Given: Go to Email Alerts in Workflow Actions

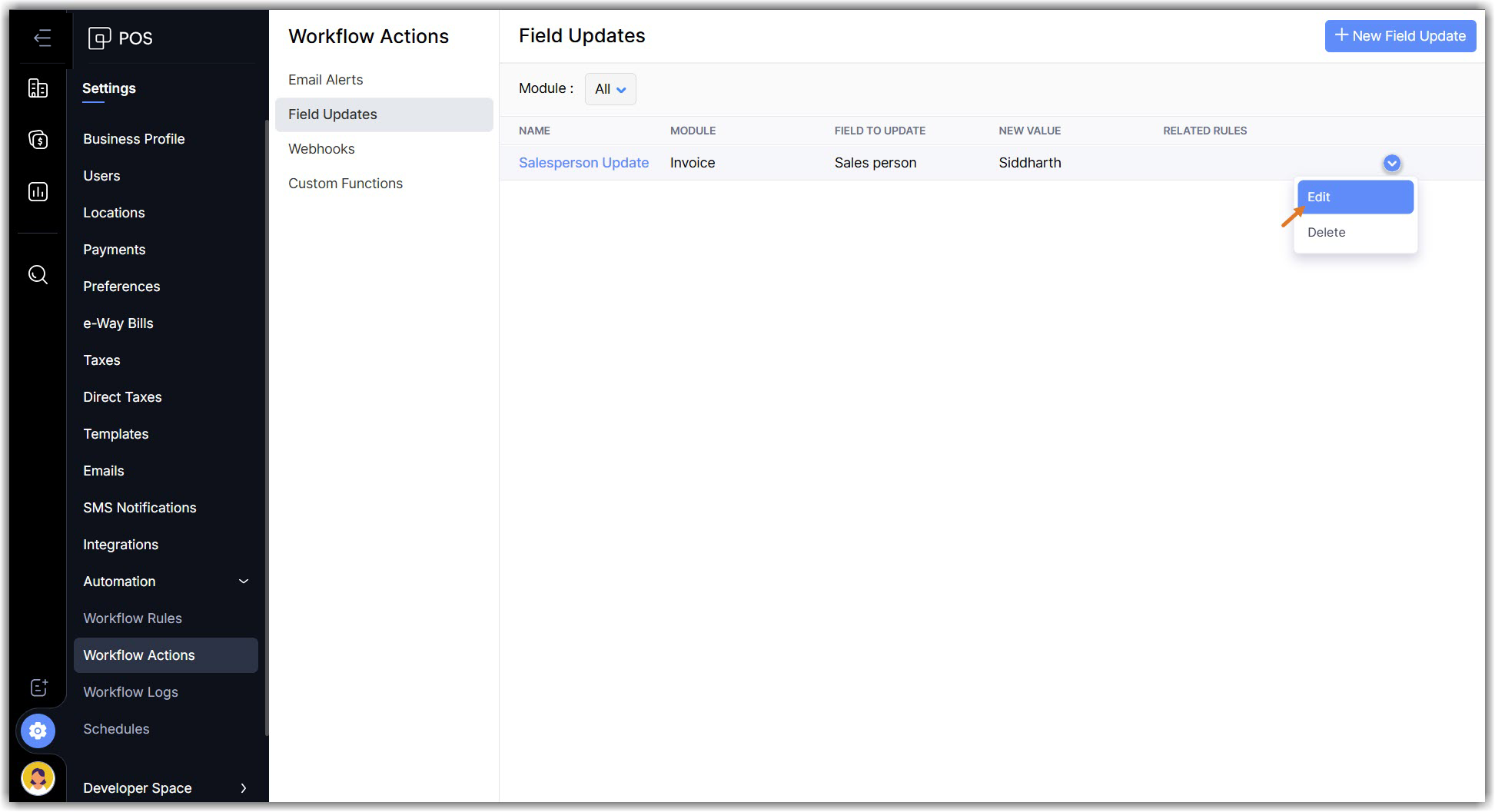Looking at the screenshot, I should [x=325, y=80].
